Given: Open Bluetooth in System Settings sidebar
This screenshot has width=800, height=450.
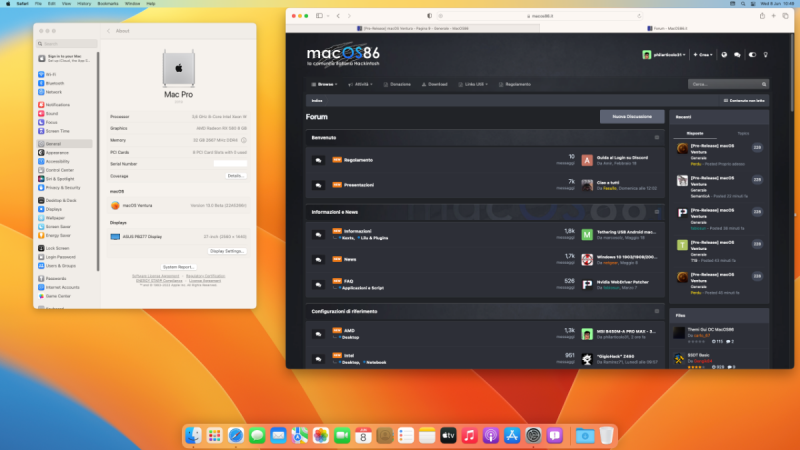Looking at the screenshot, I should coord(54,83).
